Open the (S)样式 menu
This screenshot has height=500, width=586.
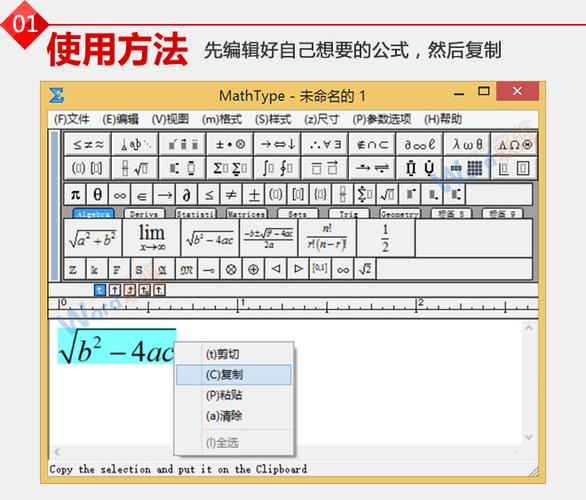point(273,119)
